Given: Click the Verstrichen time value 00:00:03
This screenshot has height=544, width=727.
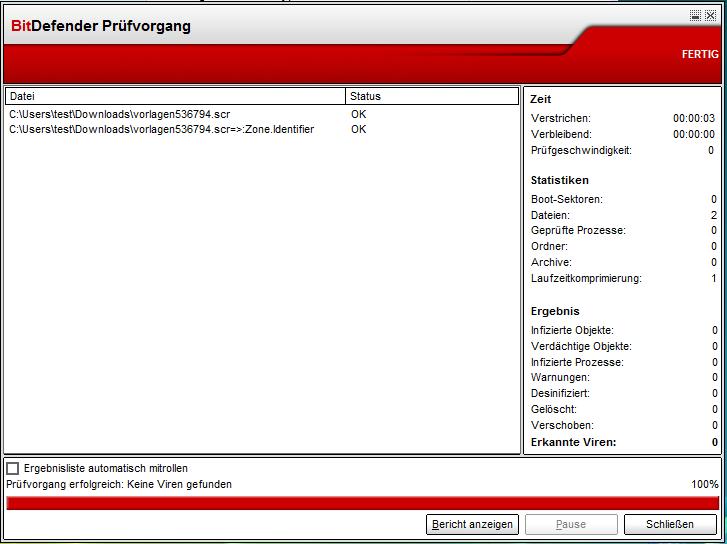Looking at the screenshot, I should pyautogui.click(x=694, y=119).
